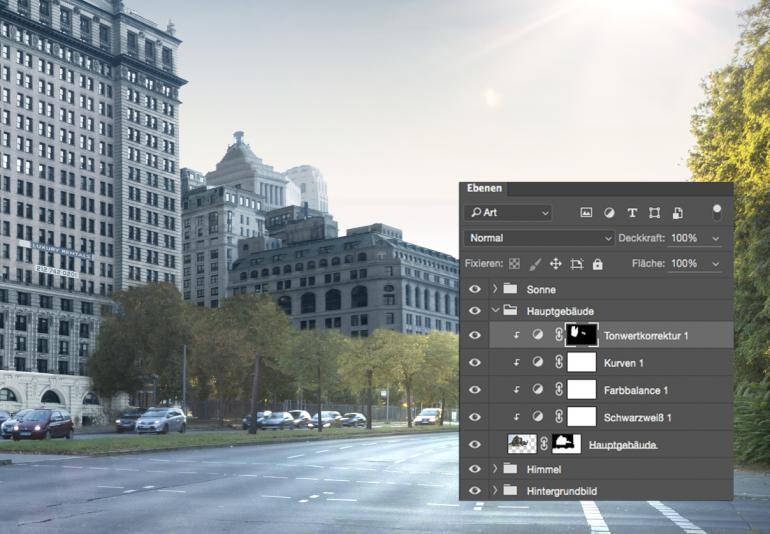The width and height of the screenshot is (770, 534).
Task: Toggle the layer filter switch
Action: tap(716, 212)
